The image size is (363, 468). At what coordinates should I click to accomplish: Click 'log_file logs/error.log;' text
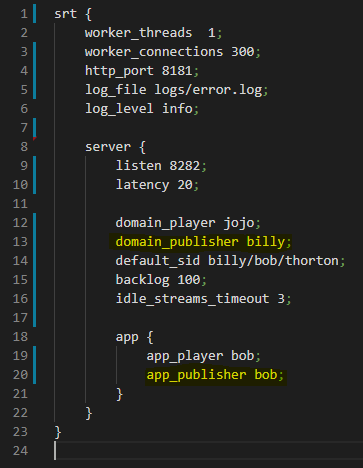176,90
